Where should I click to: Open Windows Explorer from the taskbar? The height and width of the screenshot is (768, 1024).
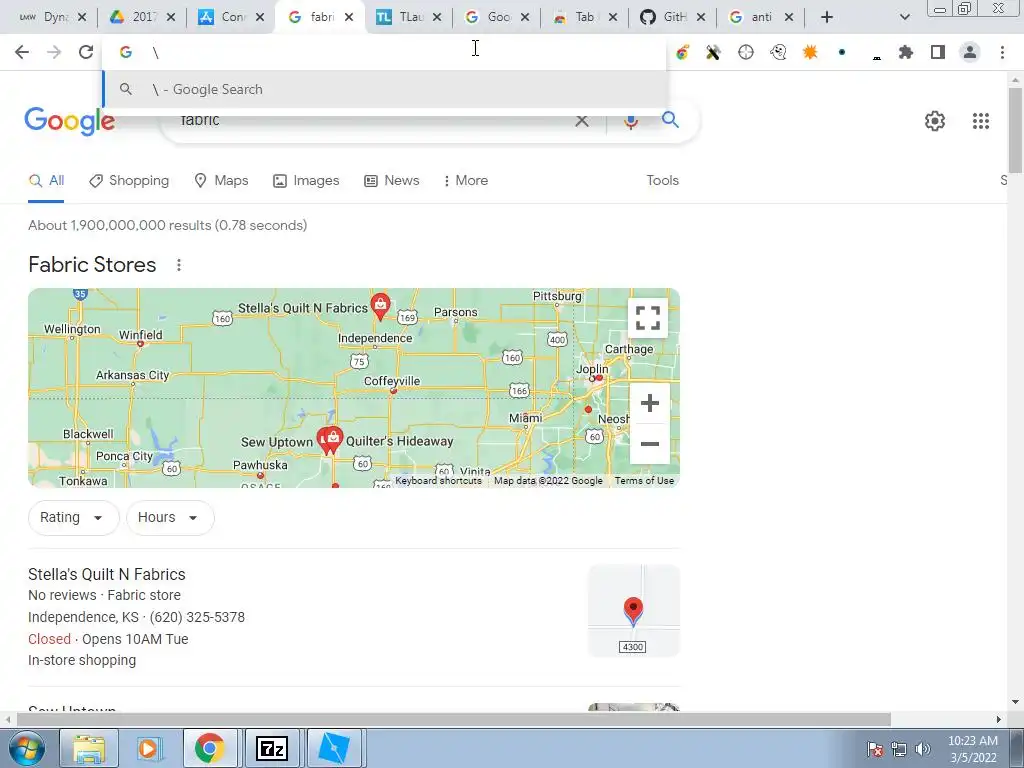point(88,748)
